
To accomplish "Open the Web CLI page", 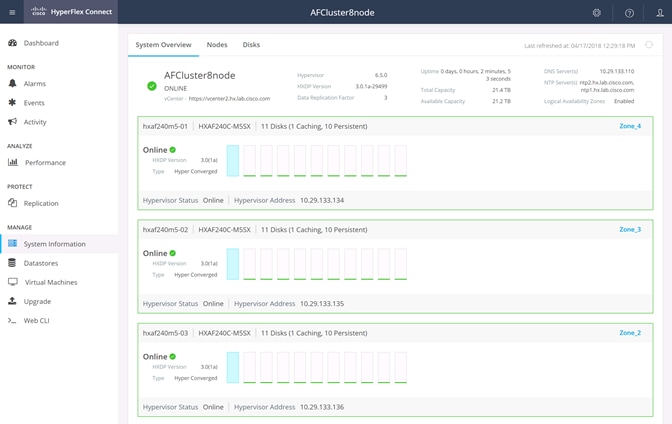I will click(36, 321).
